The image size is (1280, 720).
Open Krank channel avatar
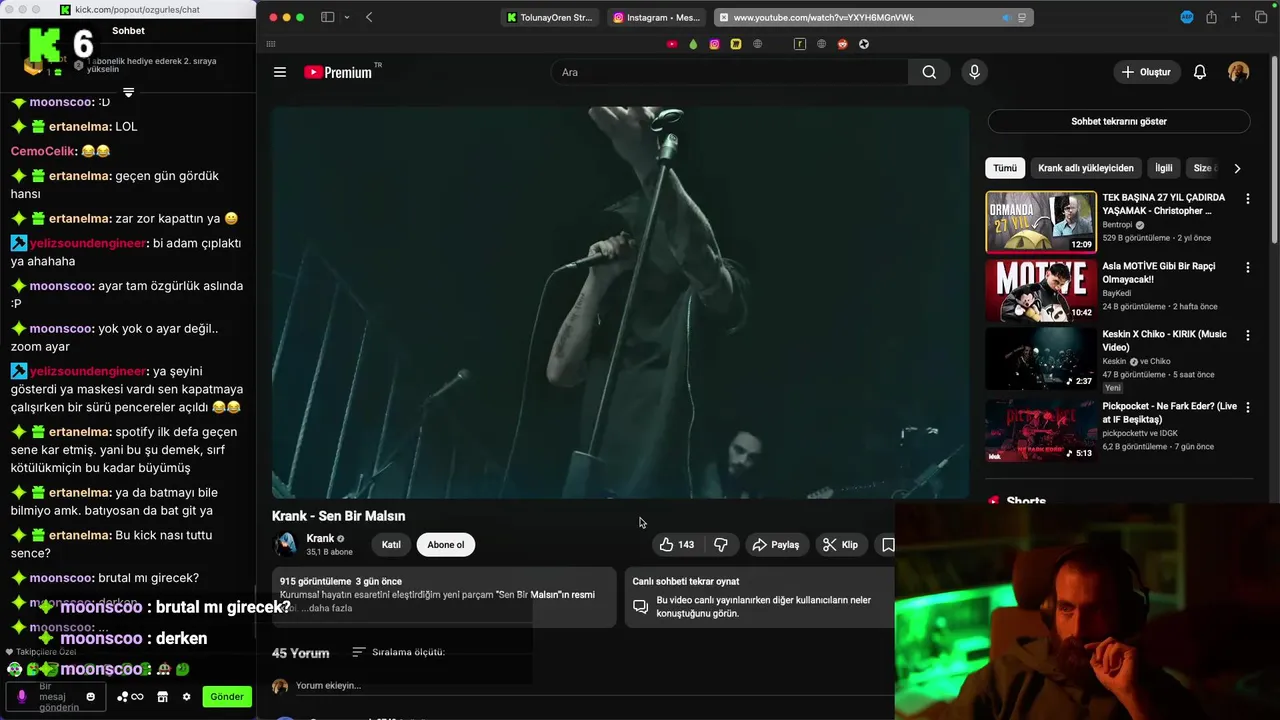(x=286, y=544)
